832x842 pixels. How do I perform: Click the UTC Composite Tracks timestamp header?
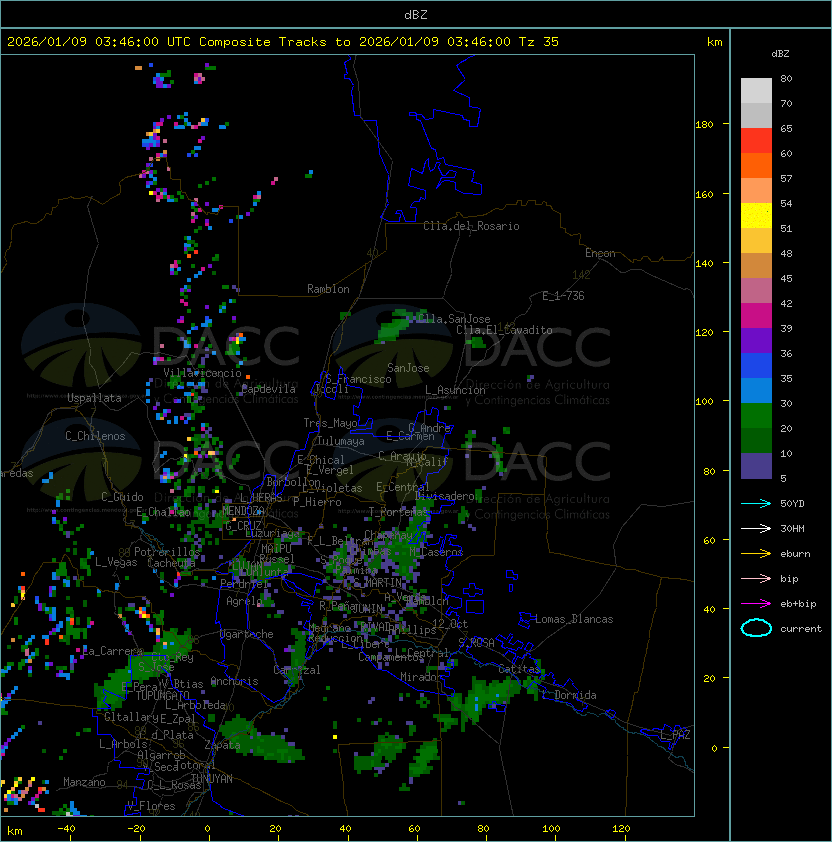(283, 42)
